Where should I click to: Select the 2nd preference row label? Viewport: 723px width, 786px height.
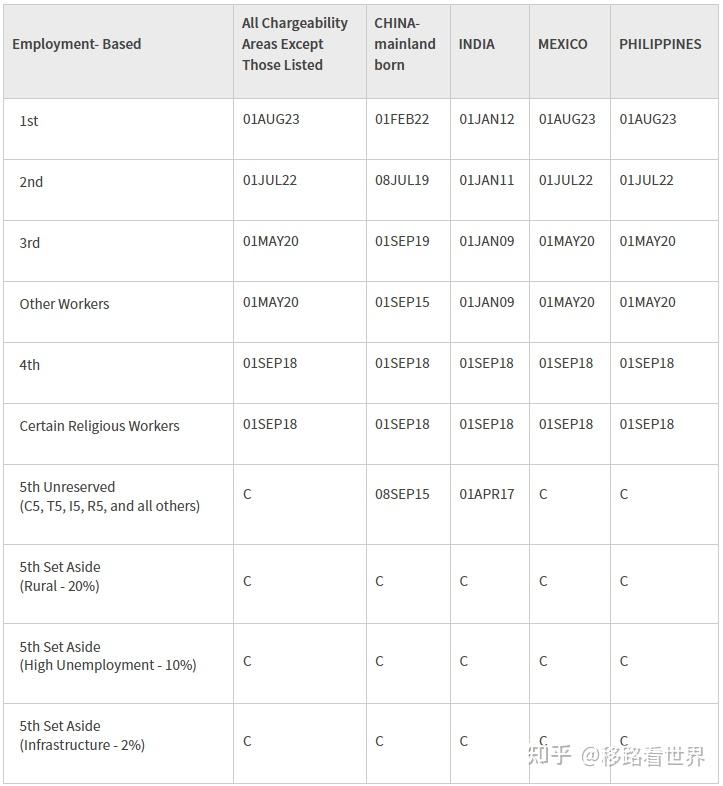tap(31, 182)
